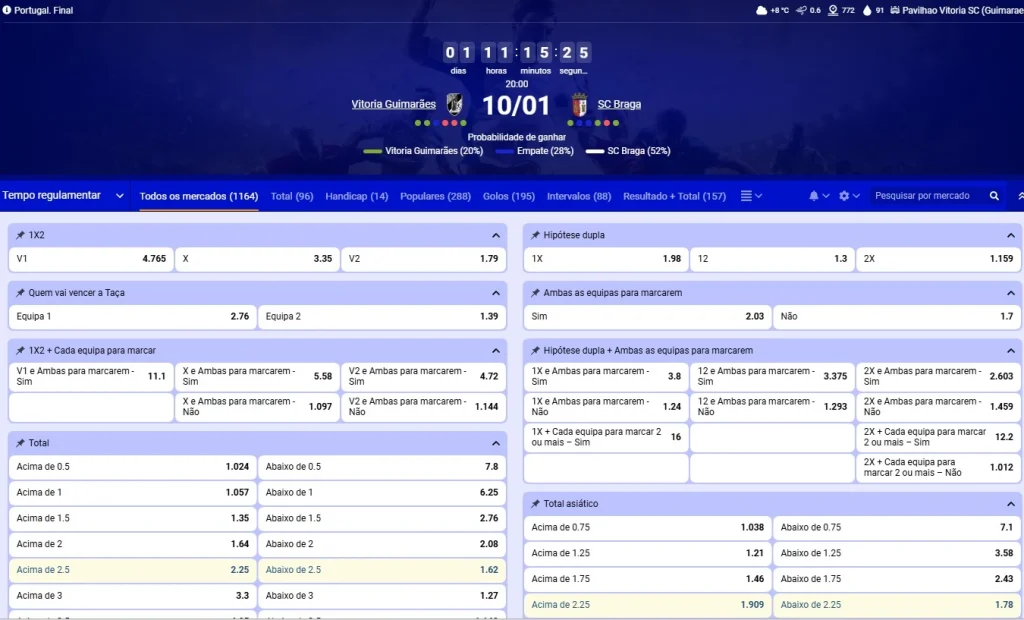Viewport: 1024px width, 620px height.
Task: Select the Todos os mercados (1164) tab
Action: (x=199, y=196)
